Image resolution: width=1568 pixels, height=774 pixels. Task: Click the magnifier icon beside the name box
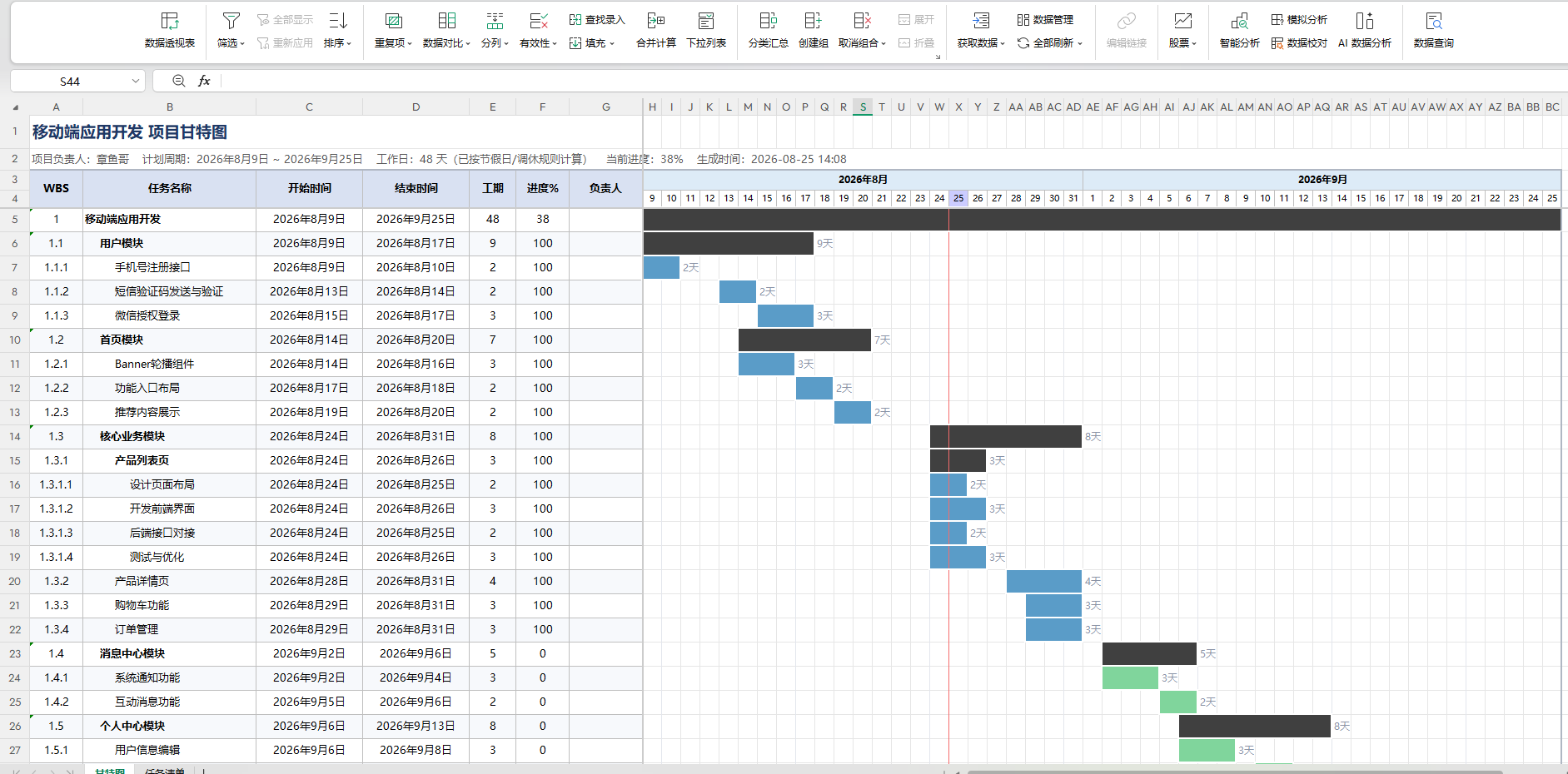click(x=179, y=81)
